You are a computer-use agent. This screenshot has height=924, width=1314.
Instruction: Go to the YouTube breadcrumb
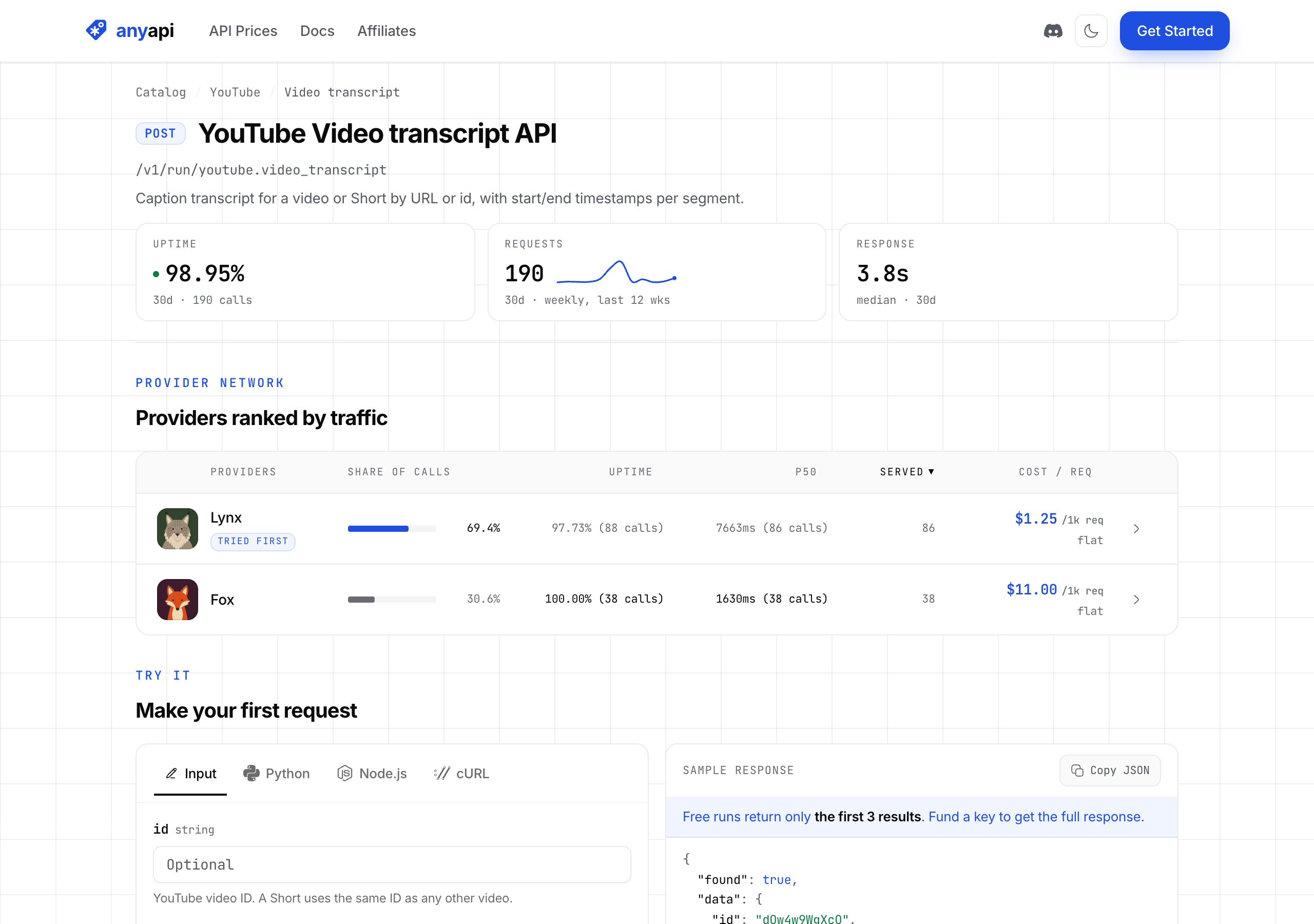tap(235, 92)
